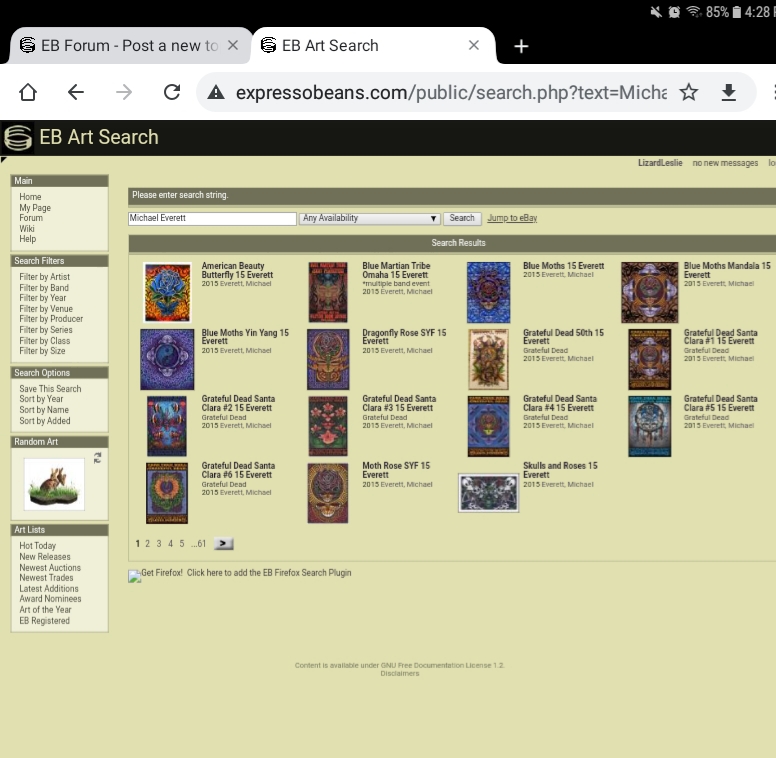Click the next page arrow button
Image resolution: width=776 pixels, height=758 pixels.
pyautogui.click(x=223, y=544)
